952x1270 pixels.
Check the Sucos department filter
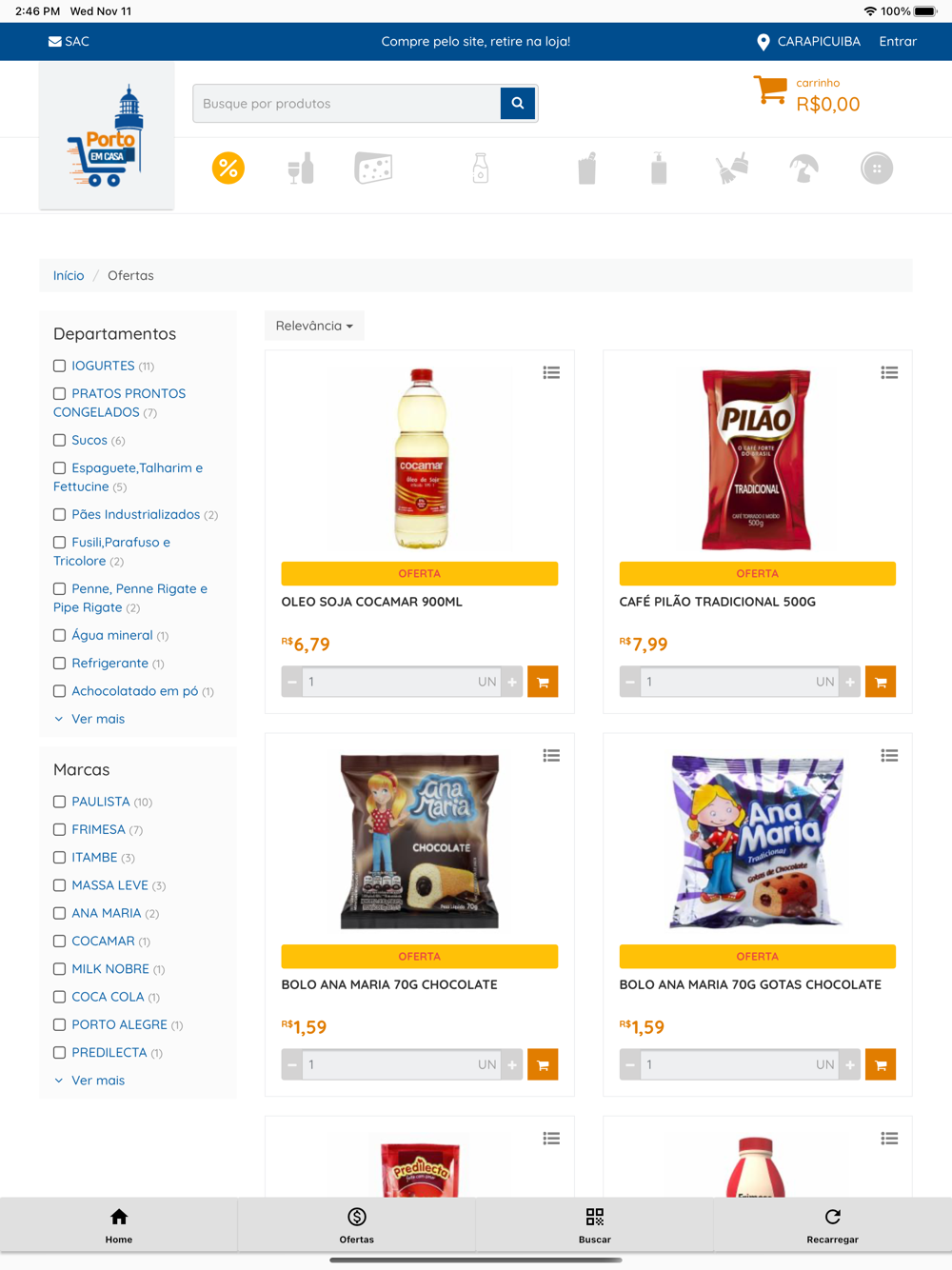(59, 440)
